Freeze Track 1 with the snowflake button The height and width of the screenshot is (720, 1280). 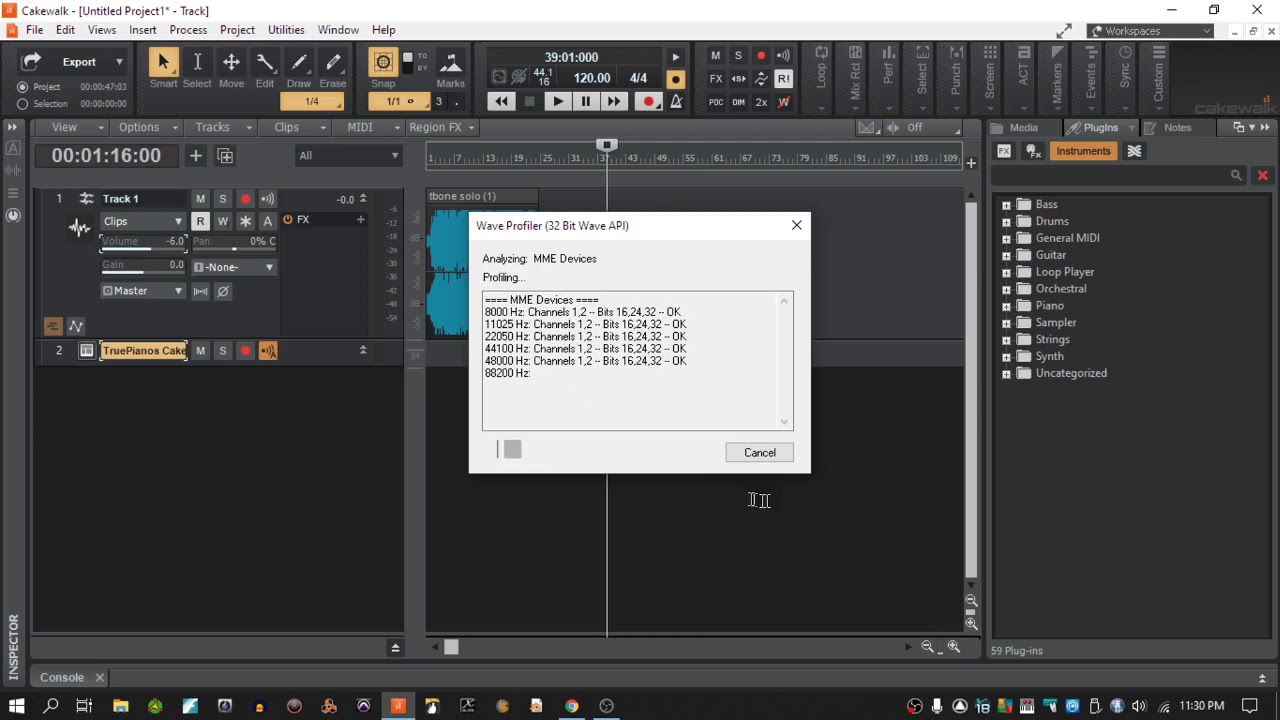coord(245,221)
